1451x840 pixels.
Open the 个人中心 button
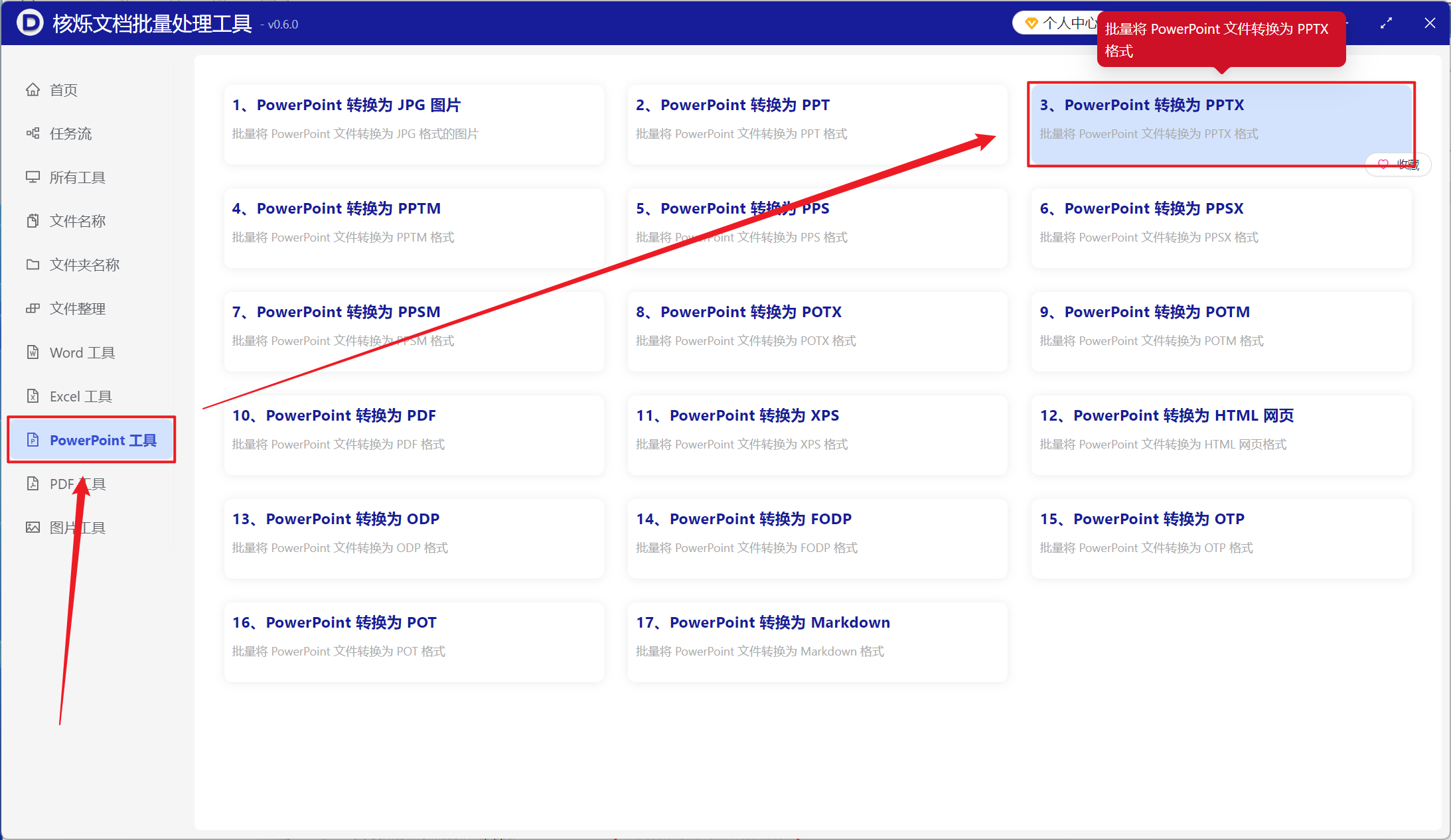[x=1057, y=23]
